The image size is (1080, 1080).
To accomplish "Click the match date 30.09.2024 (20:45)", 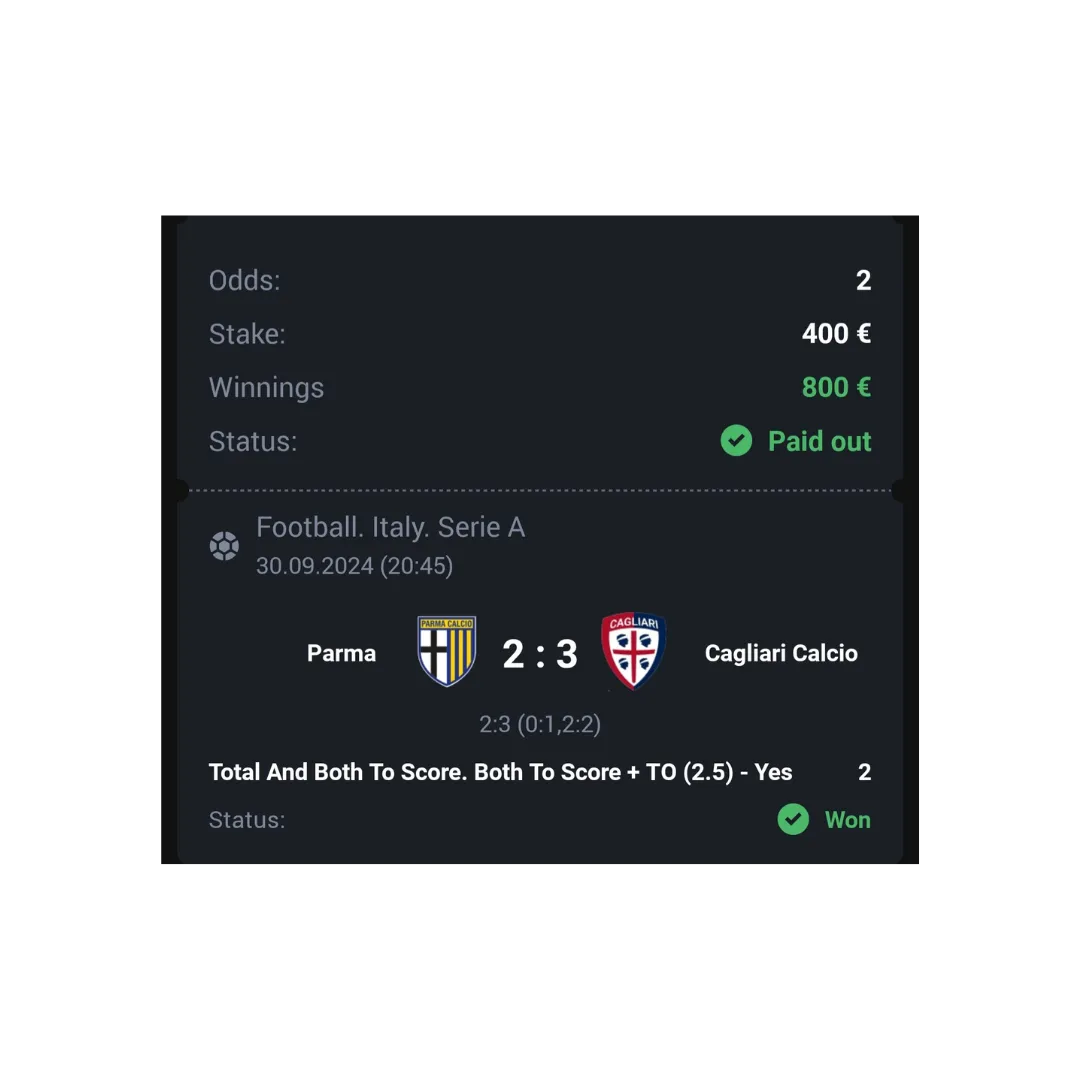I will point(355,566).
